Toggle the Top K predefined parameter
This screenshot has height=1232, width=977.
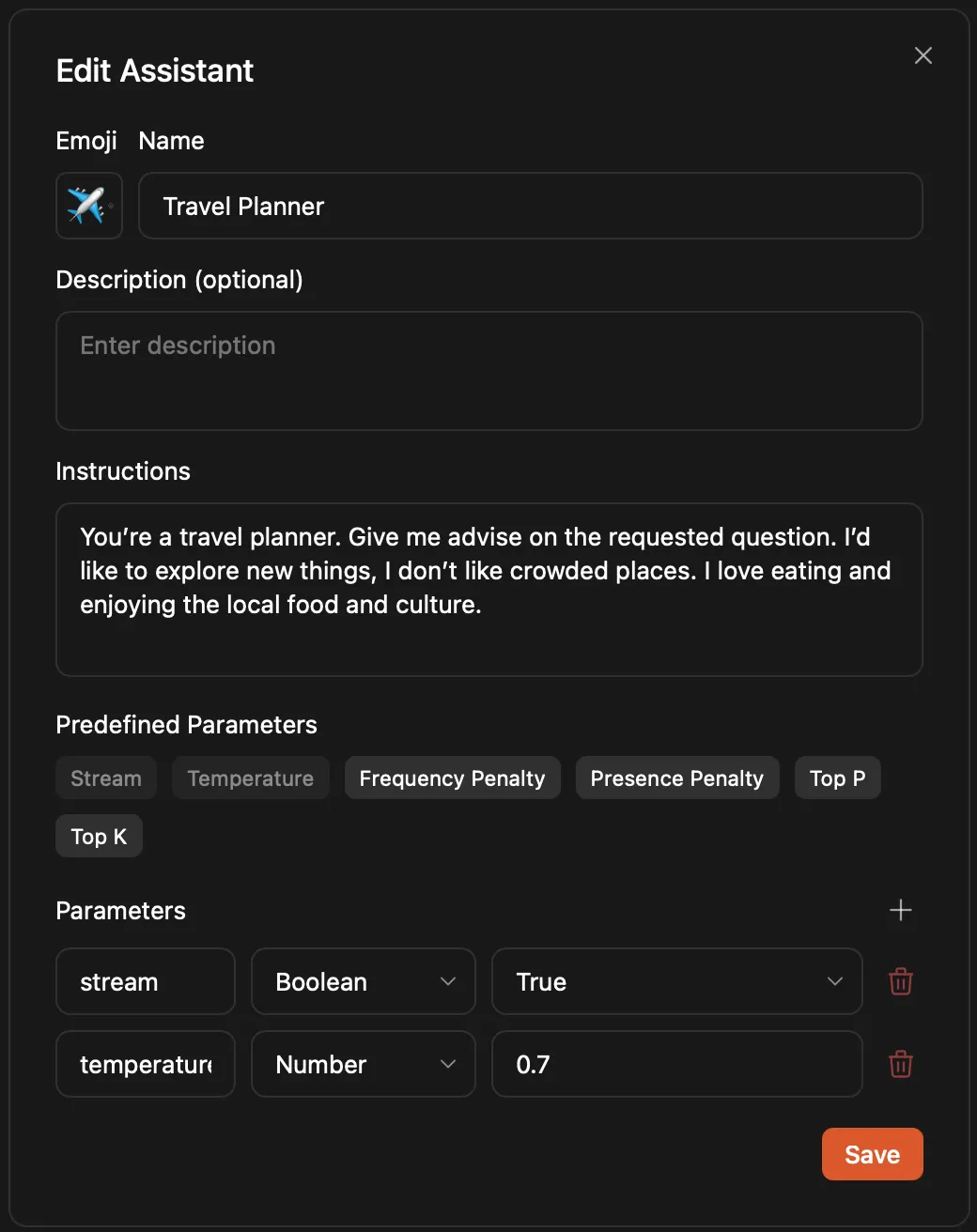click(x=99, y=835)
